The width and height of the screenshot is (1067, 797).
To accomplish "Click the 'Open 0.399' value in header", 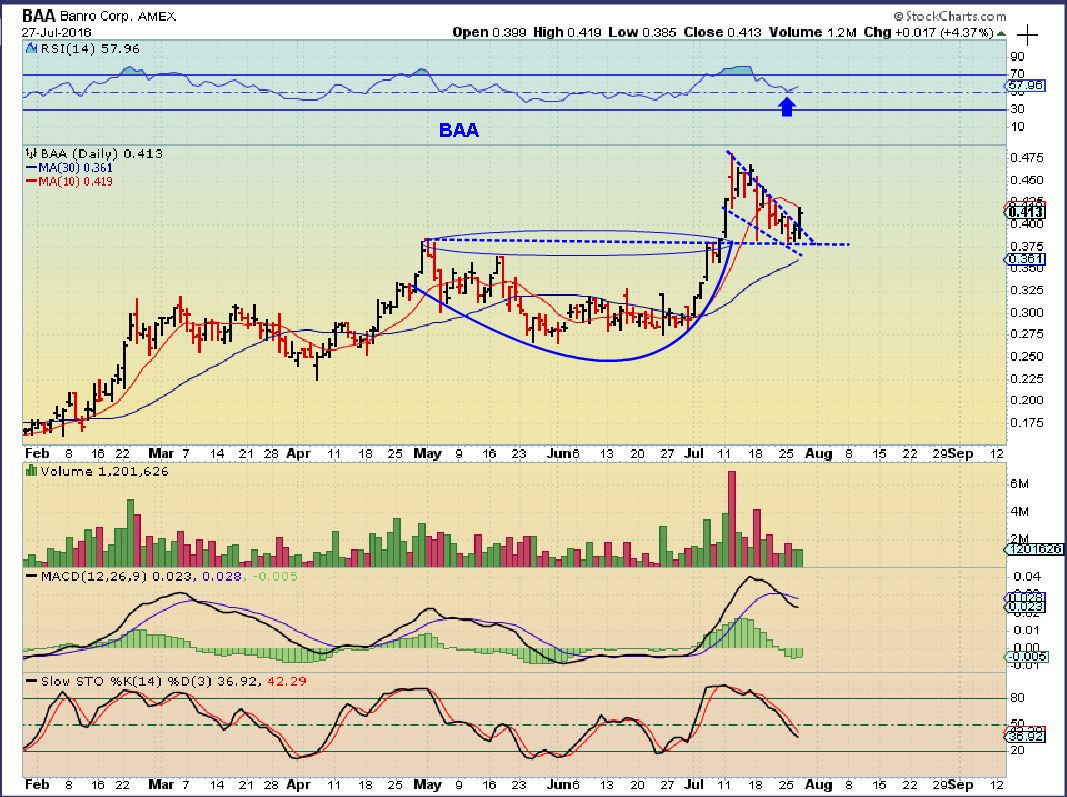I will [489, 32].
